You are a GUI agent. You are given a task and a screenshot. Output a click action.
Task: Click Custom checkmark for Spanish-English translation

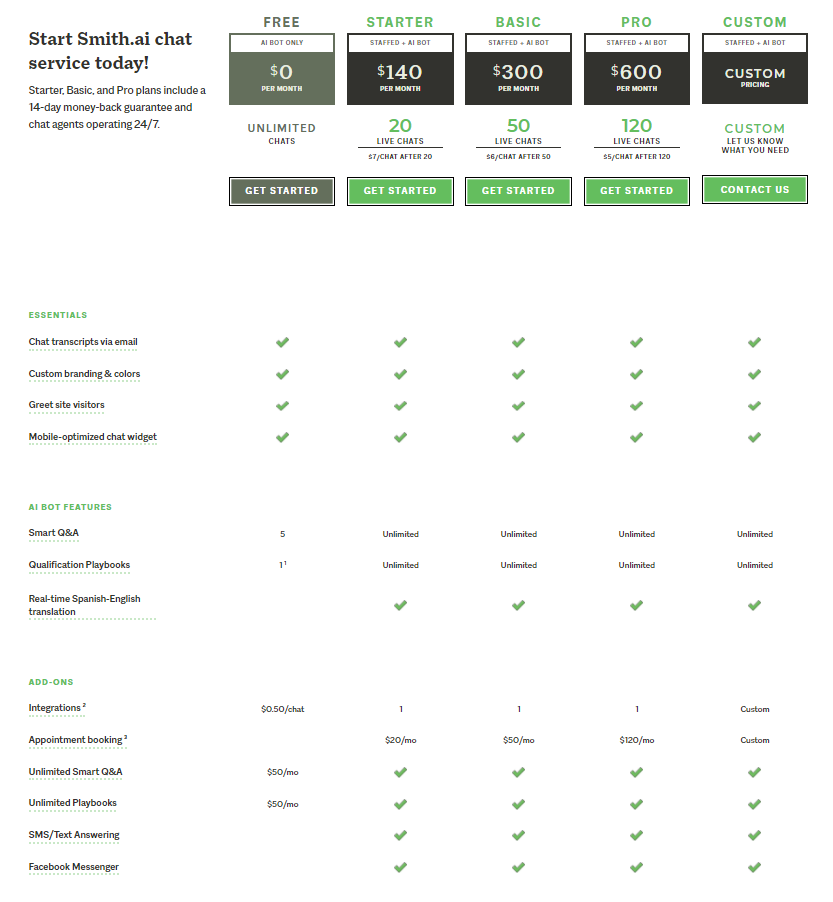[x=755, y=605]
